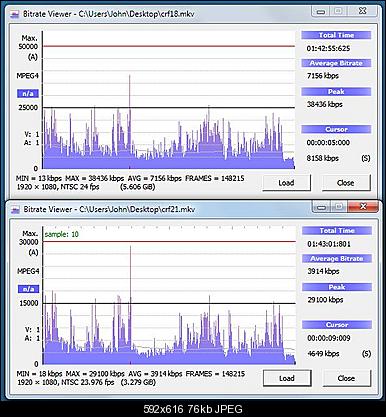
Task: Click Close button in crf18.mkv window
Action: coord(346,183)
